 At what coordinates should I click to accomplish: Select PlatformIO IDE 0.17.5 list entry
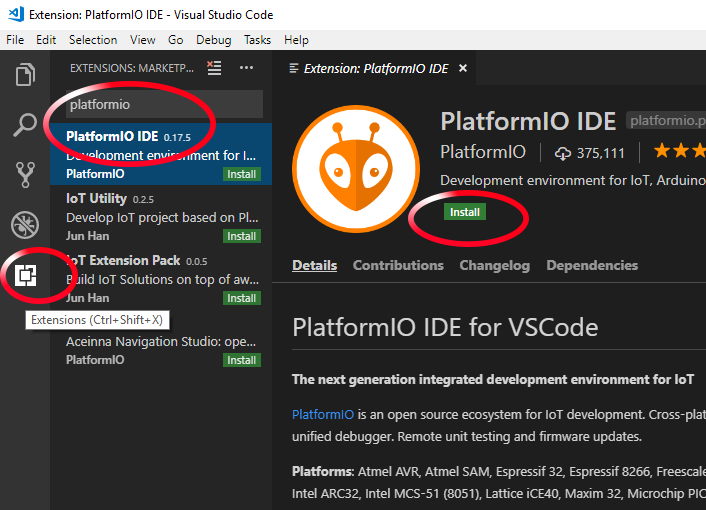pyautogui.click(x=161, y=154)
